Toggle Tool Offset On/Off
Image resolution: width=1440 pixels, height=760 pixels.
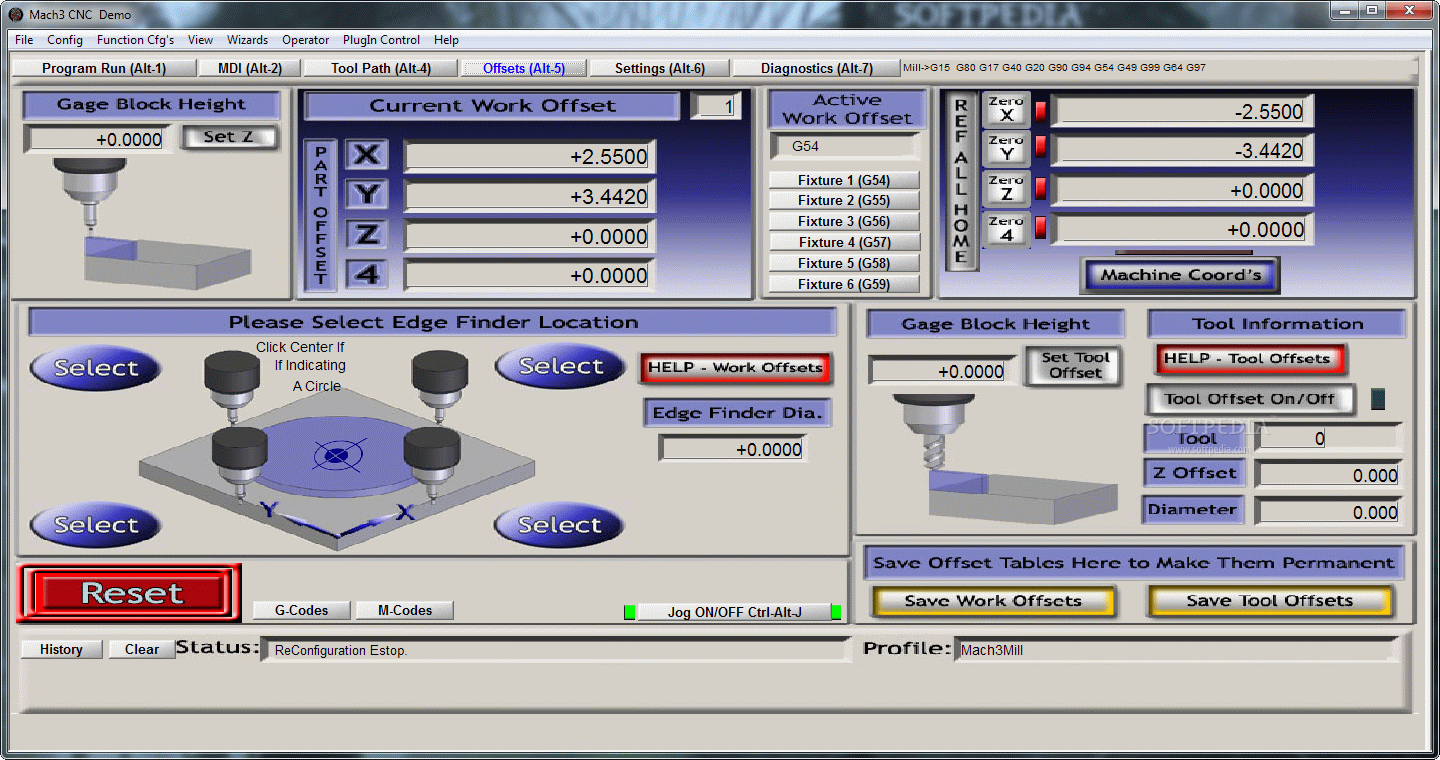click(1250, 399)
